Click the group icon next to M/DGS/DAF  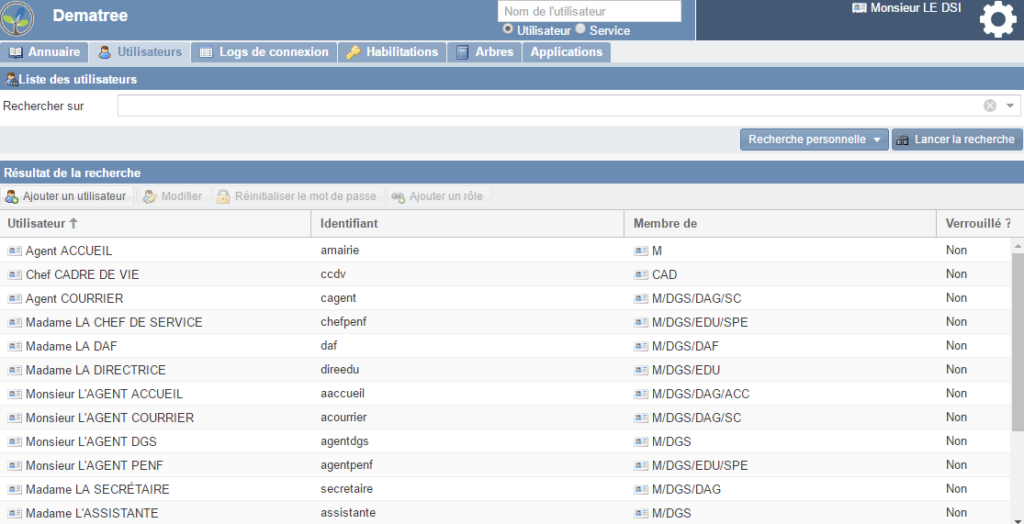640,346
